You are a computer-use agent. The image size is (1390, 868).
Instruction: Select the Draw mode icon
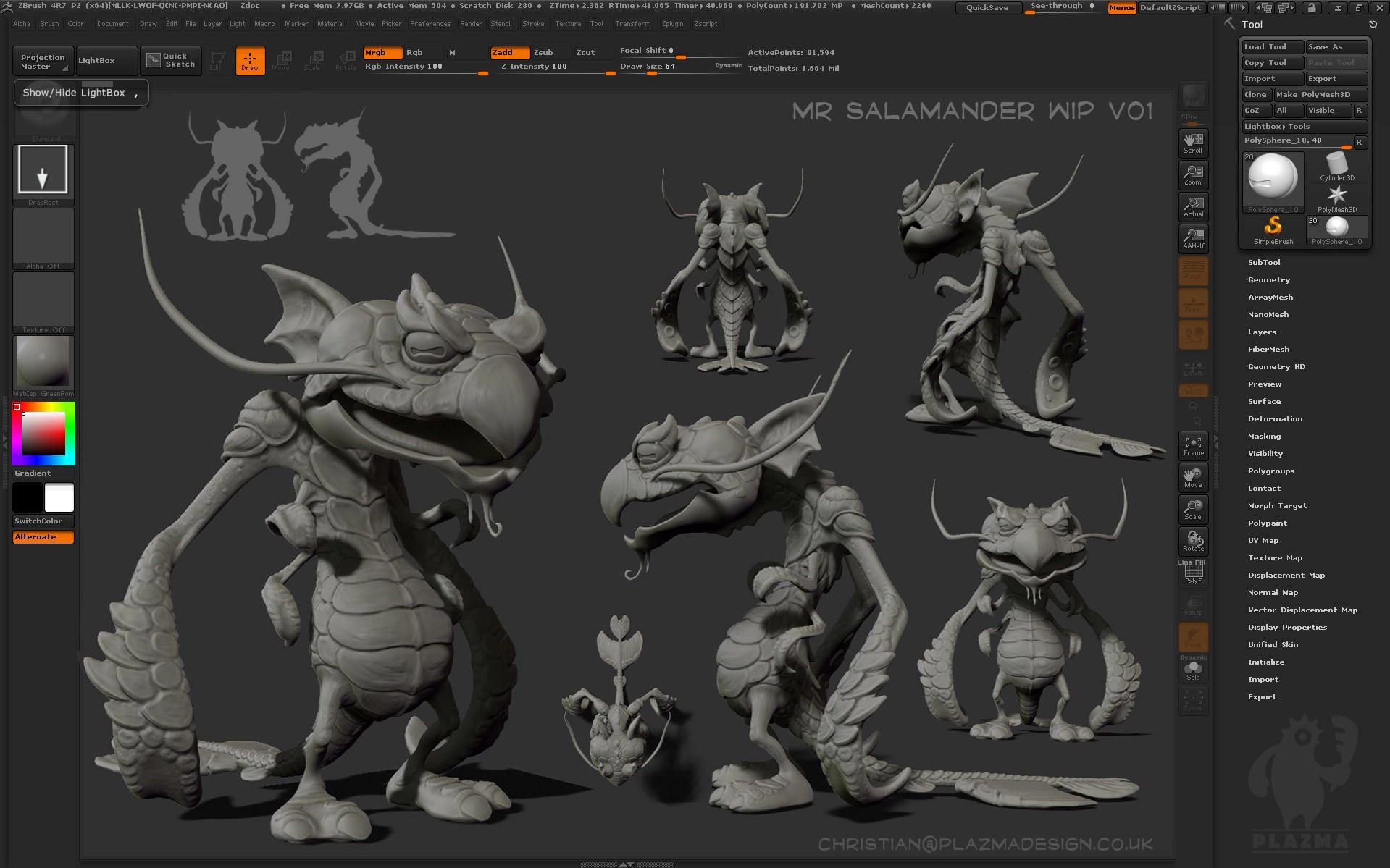[250, 60]
